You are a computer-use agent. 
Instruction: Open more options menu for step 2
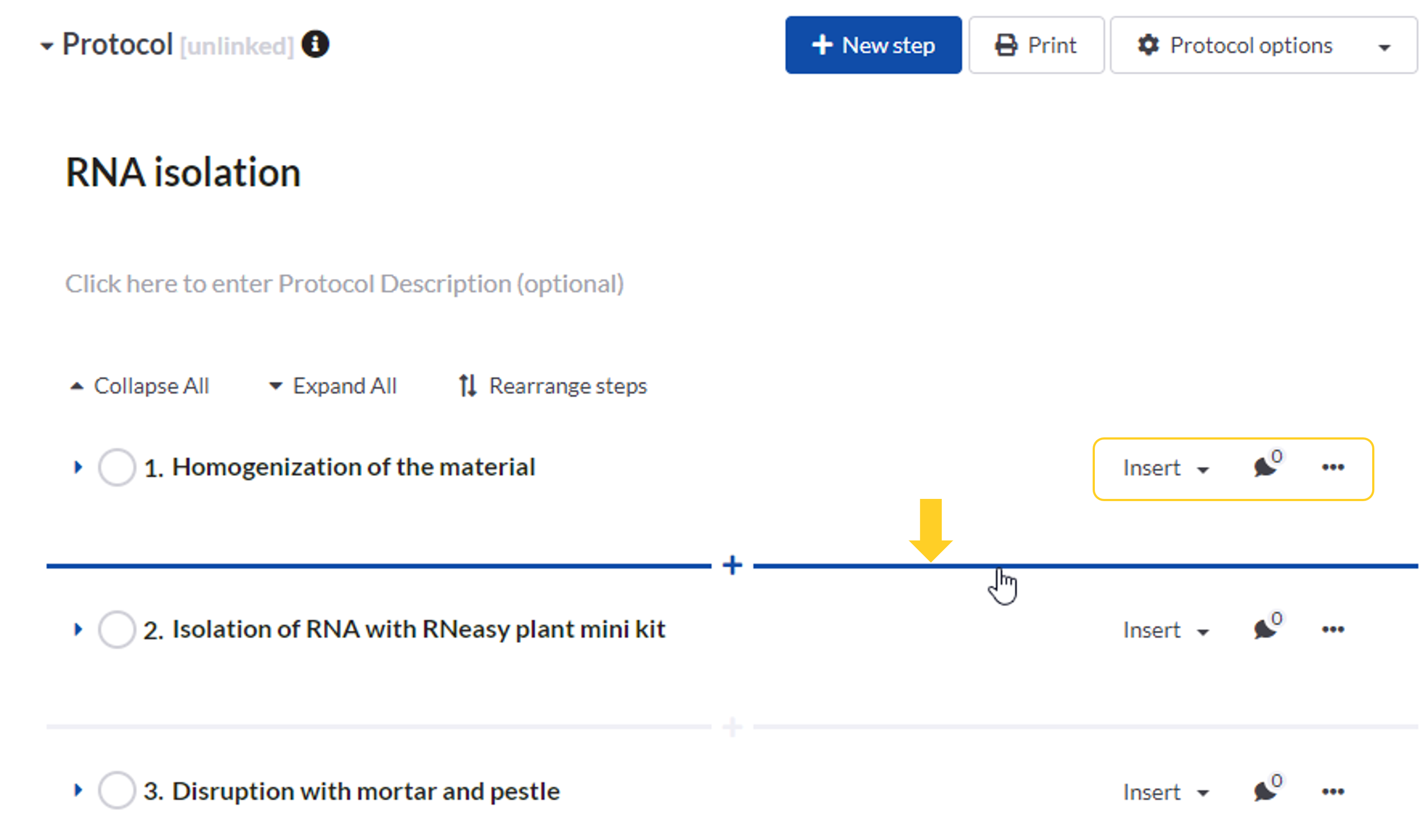tap(1333, 629)
